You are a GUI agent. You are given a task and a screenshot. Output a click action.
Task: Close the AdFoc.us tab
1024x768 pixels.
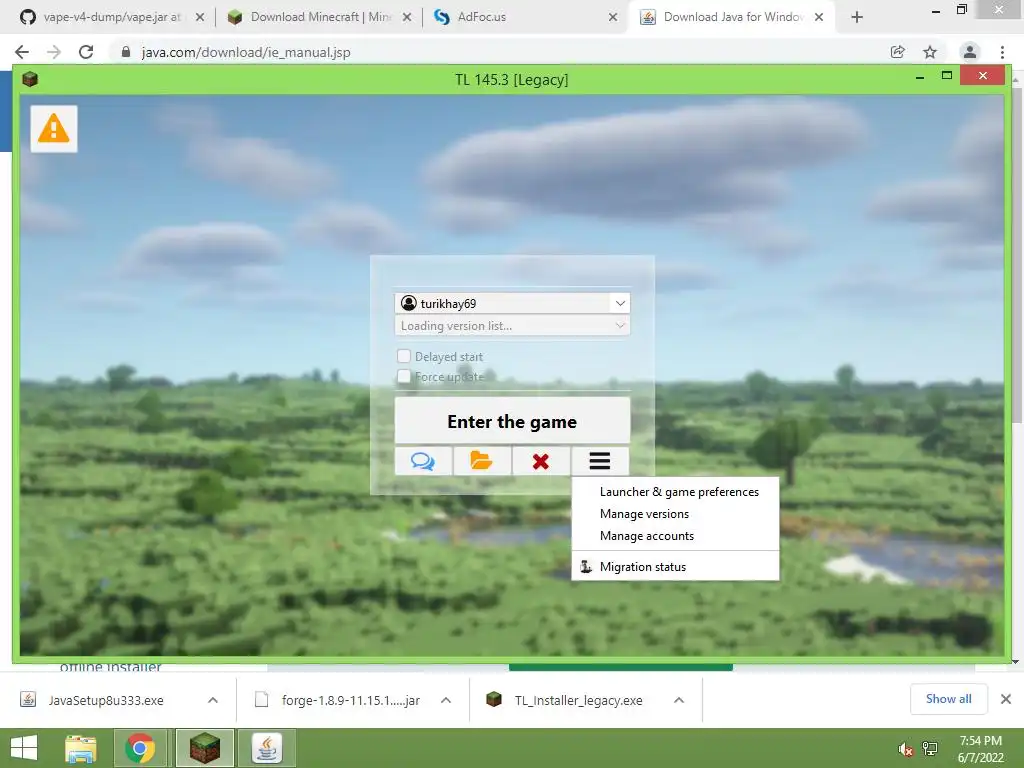pos(613,17)
